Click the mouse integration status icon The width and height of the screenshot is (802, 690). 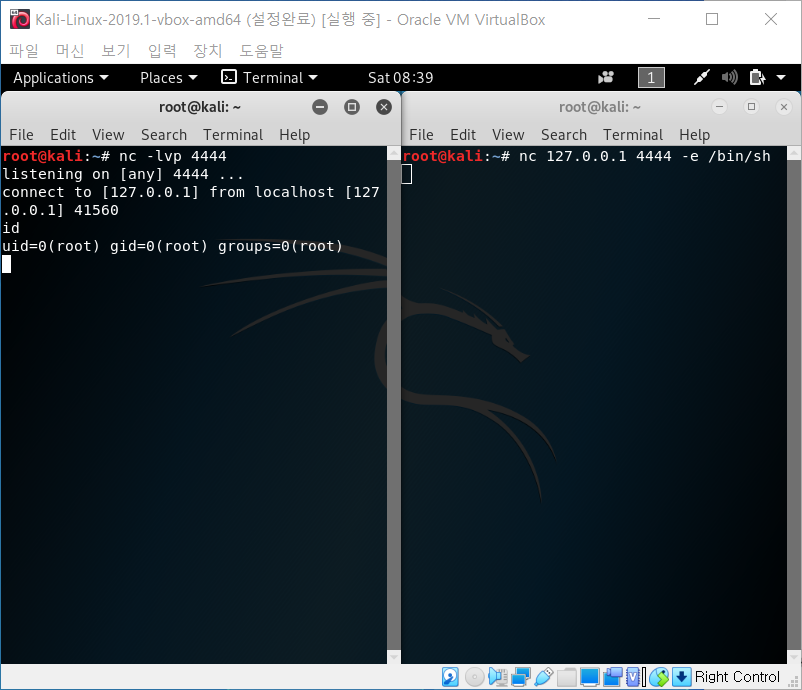[x=659, y=677]
